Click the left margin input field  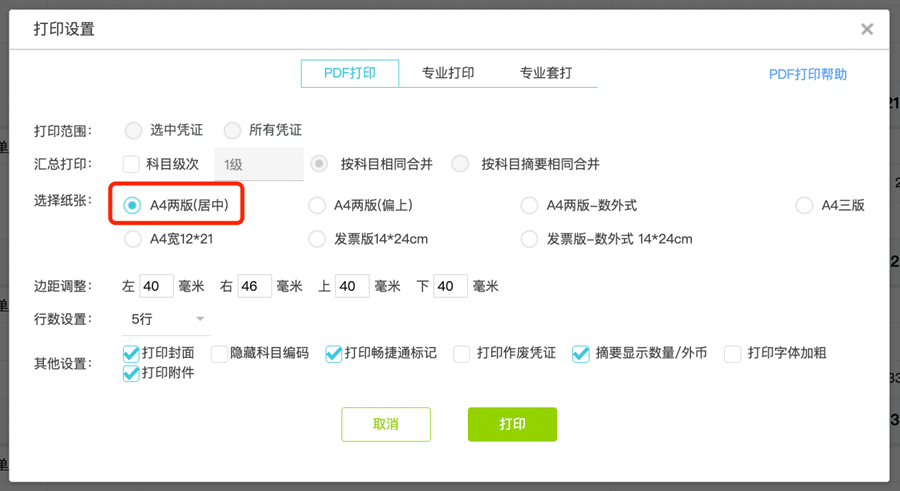[156, 287]
